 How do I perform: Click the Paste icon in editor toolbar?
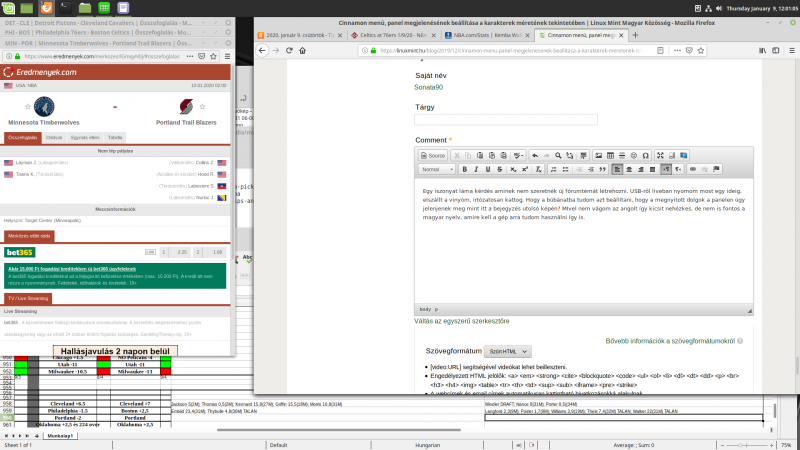pyautogui.click(x=480, y=156)
